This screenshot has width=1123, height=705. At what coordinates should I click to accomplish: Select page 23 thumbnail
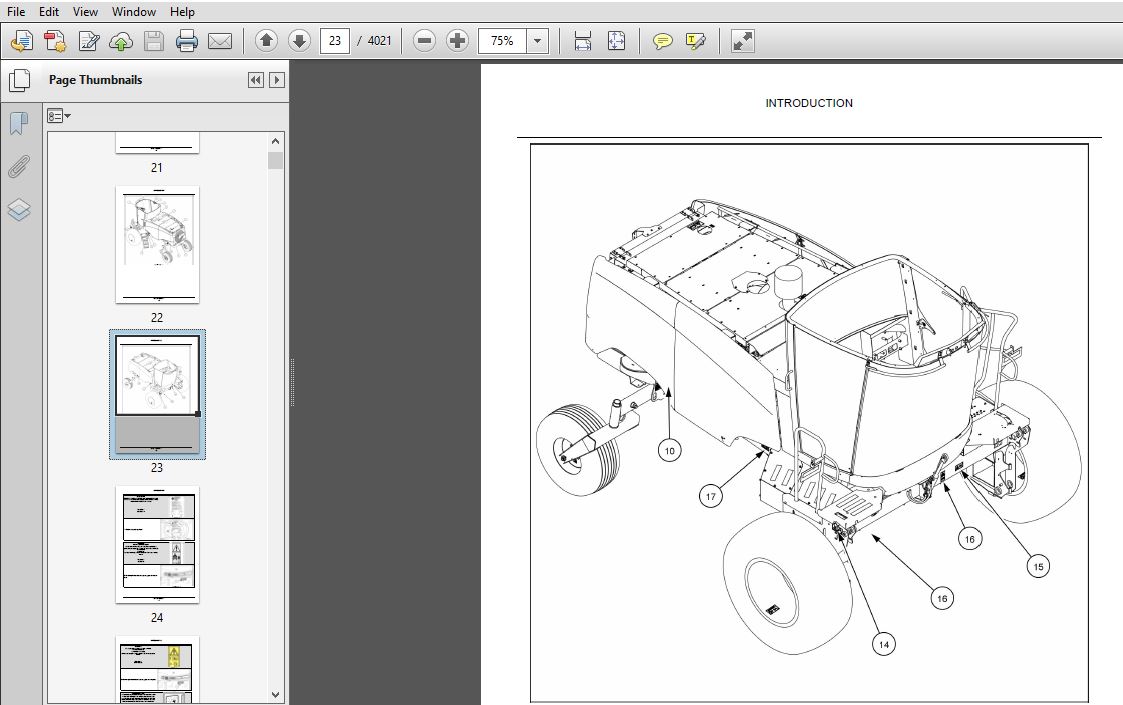click(x=158, y=394)
